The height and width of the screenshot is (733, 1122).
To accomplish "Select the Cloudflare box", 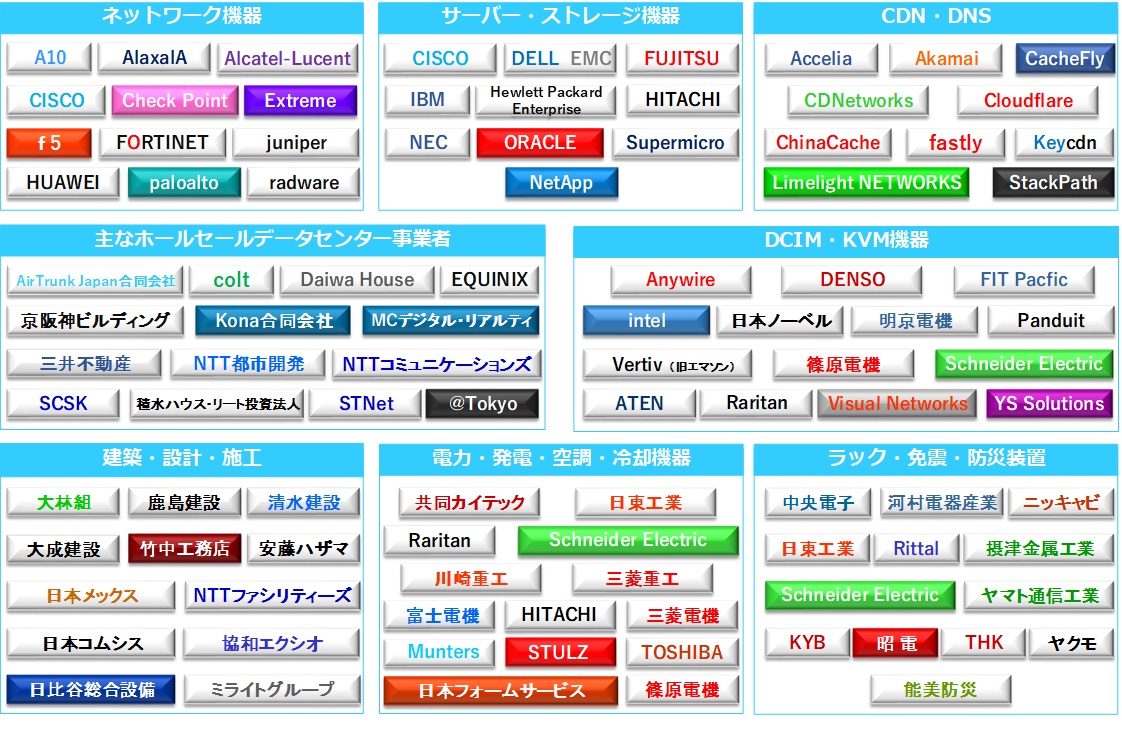I will [x=1028, y=101].
